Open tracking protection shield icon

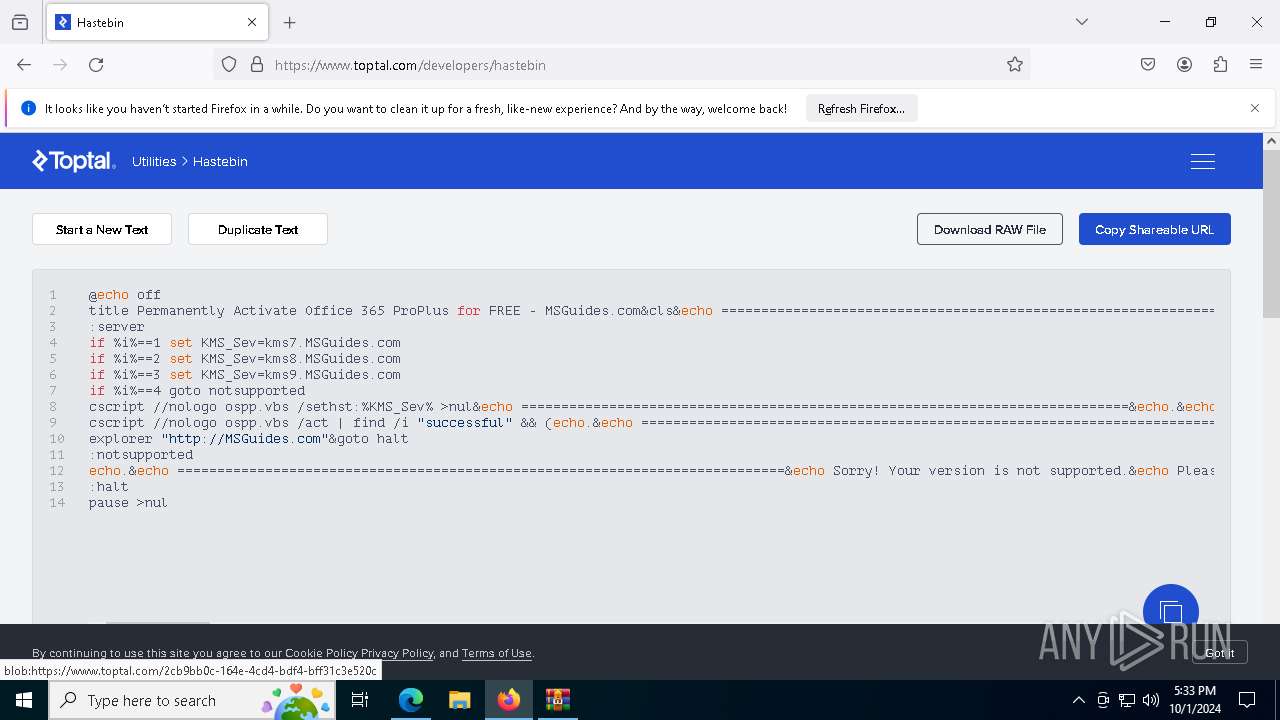click(x=229, y=65)
